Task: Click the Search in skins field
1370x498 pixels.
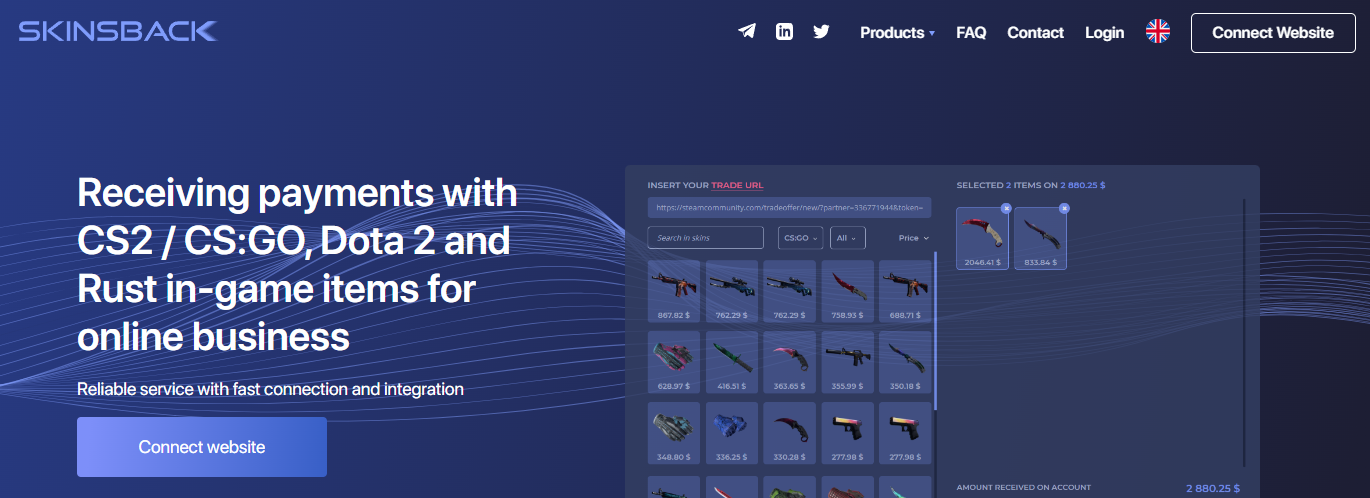Action: 705,238
